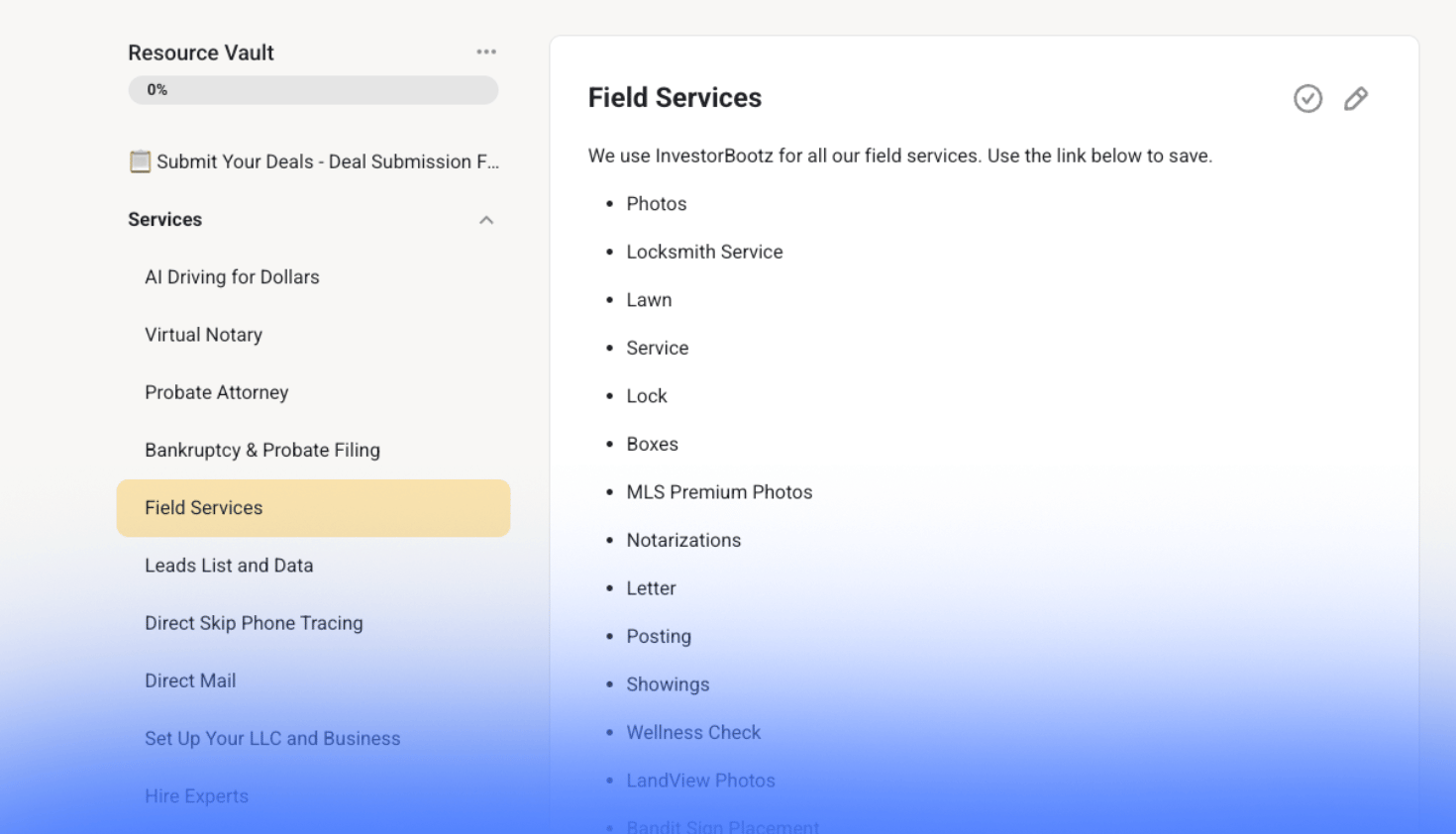
Task: Open Hire Experts in the sidebar
Action: point(196,795)
